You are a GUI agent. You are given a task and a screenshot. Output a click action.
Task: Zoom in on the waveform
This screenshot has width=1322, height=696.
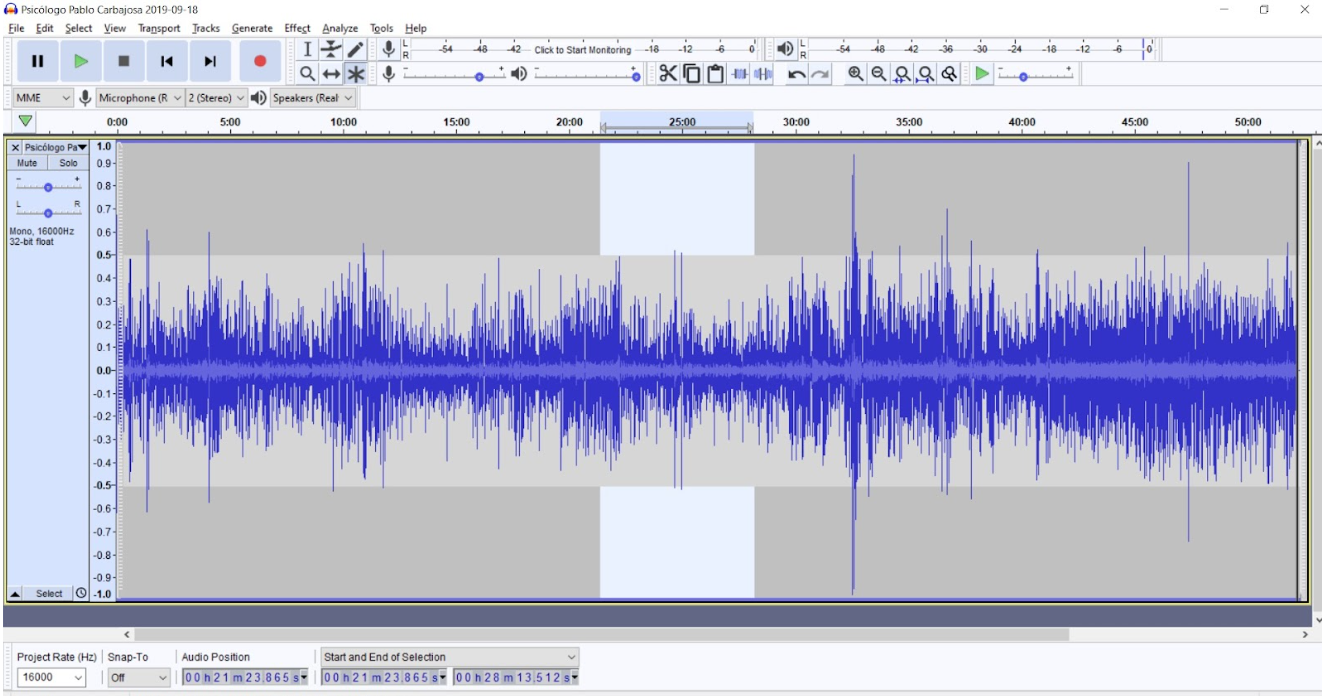855,73
